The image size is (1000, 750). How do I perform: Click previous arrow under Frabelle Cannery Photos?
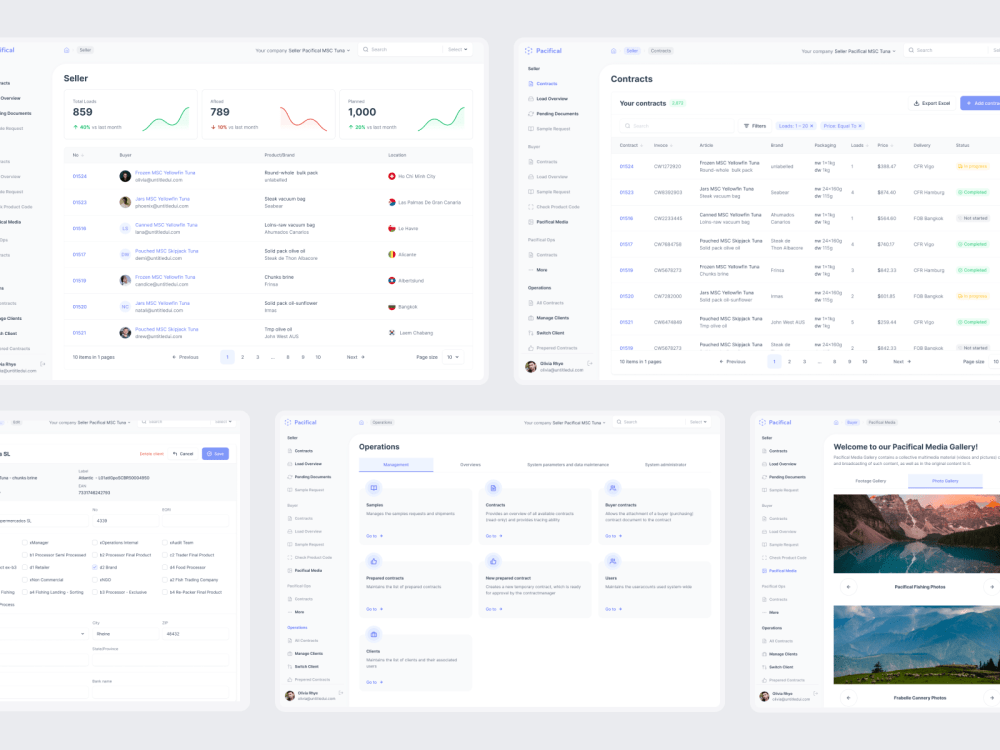[x=848, y=698]
